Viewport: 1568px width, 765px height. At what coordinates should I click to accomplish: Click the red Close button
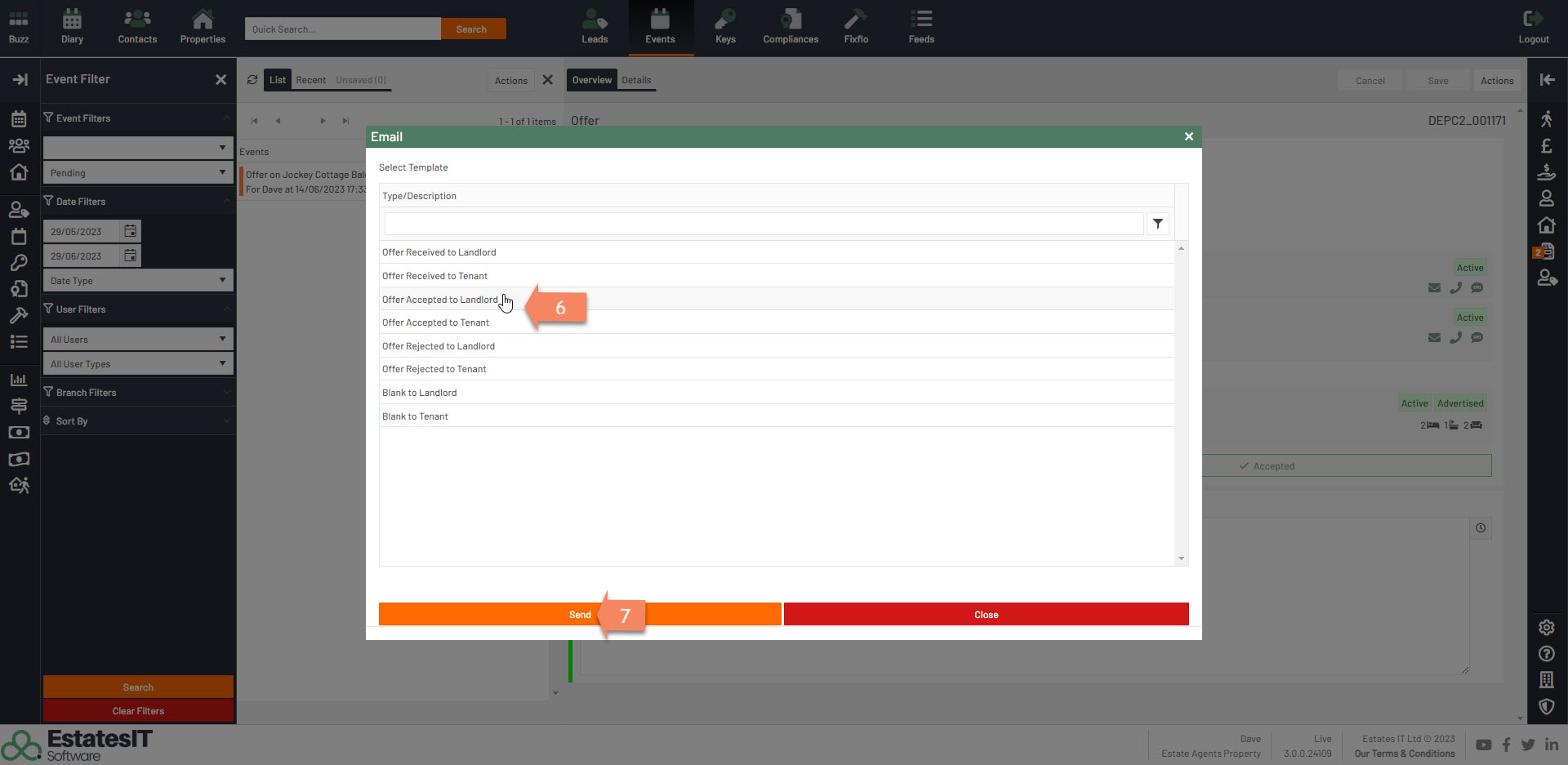986,615
